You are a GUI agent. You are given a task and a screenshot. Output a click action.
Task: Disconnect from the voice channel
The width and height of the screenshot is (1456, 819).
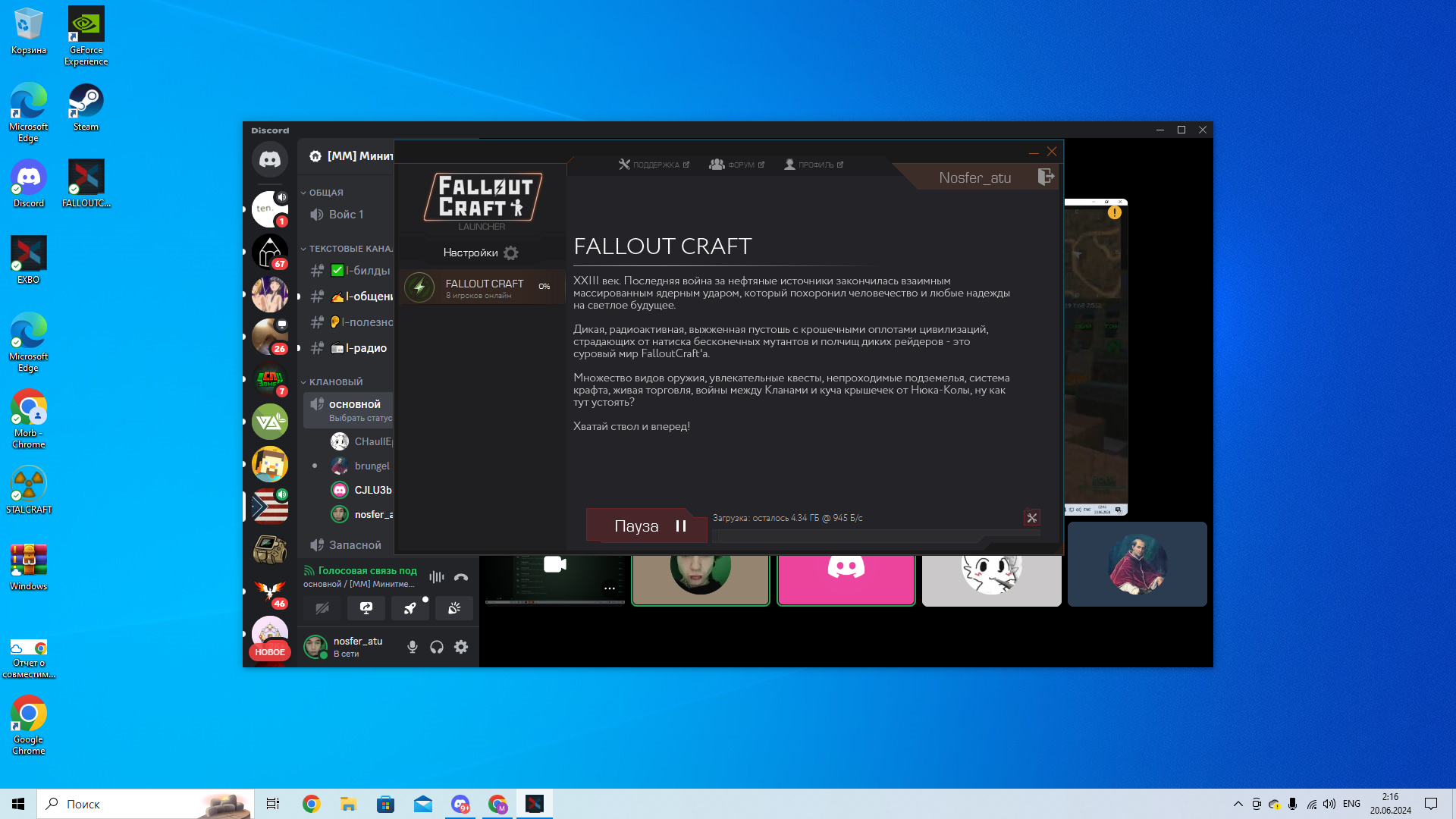pyautogui.click(x=461, y=577)
